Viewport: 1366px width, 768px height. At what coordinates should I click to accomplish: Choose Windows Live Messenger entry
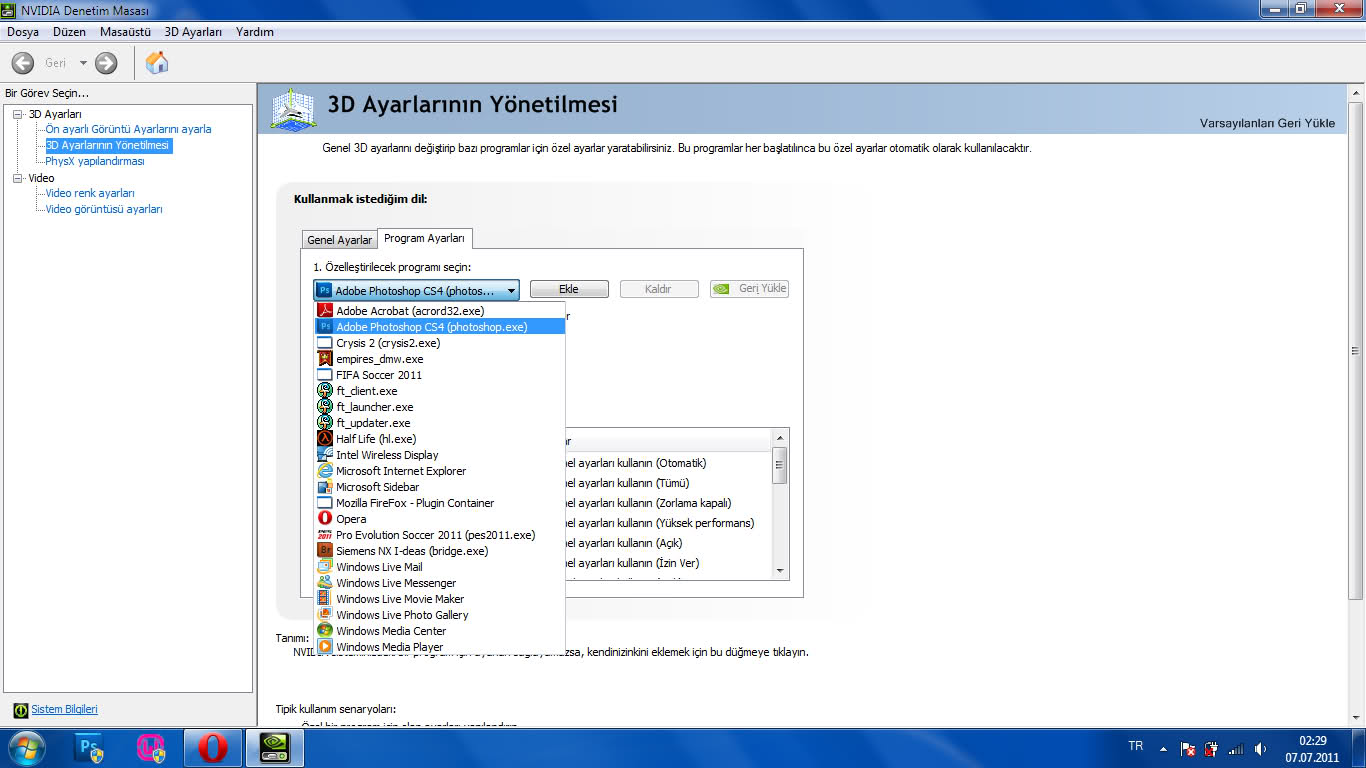440,583
